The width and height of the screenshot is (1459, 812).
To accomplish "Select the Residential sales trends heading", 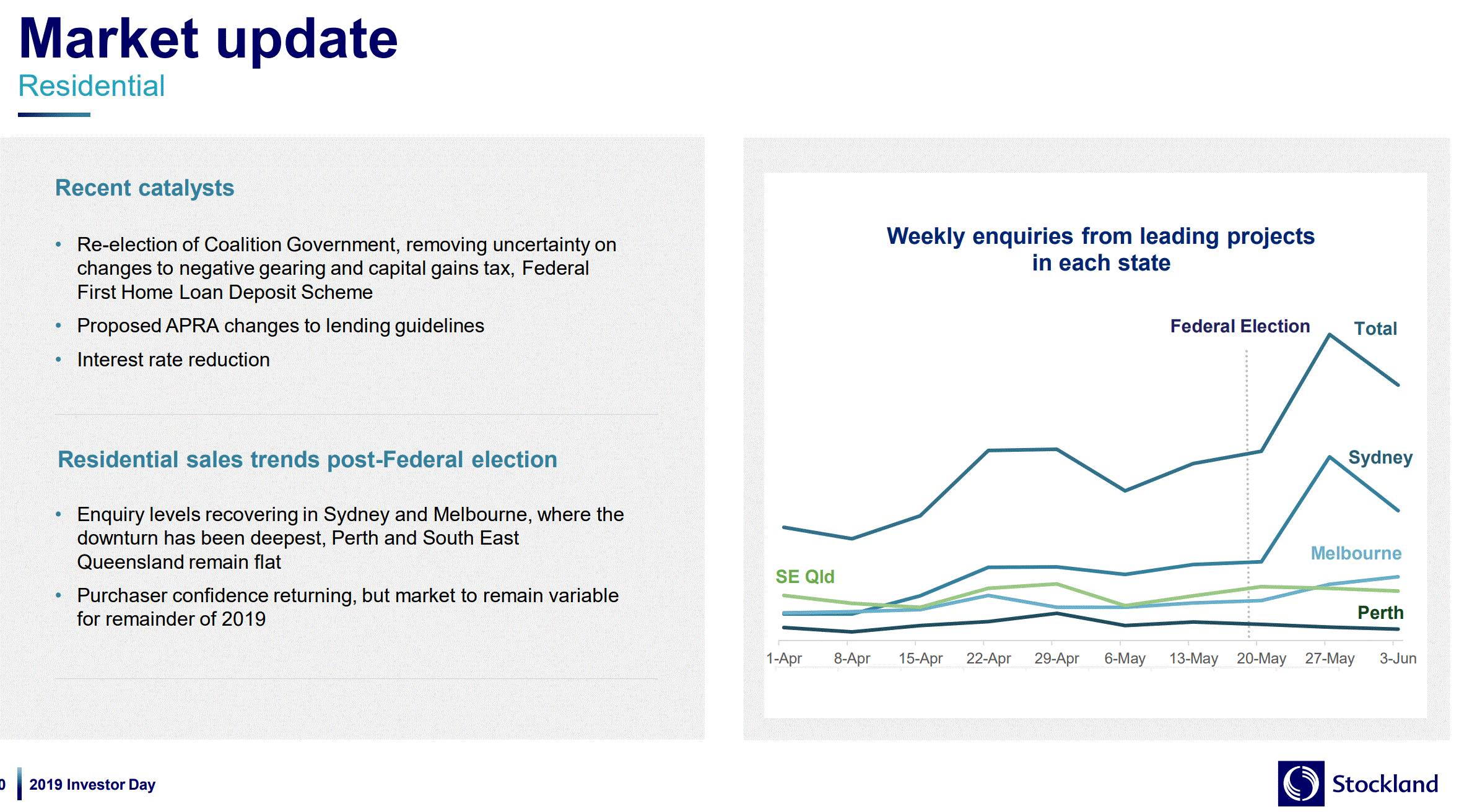I will [307, 459].
